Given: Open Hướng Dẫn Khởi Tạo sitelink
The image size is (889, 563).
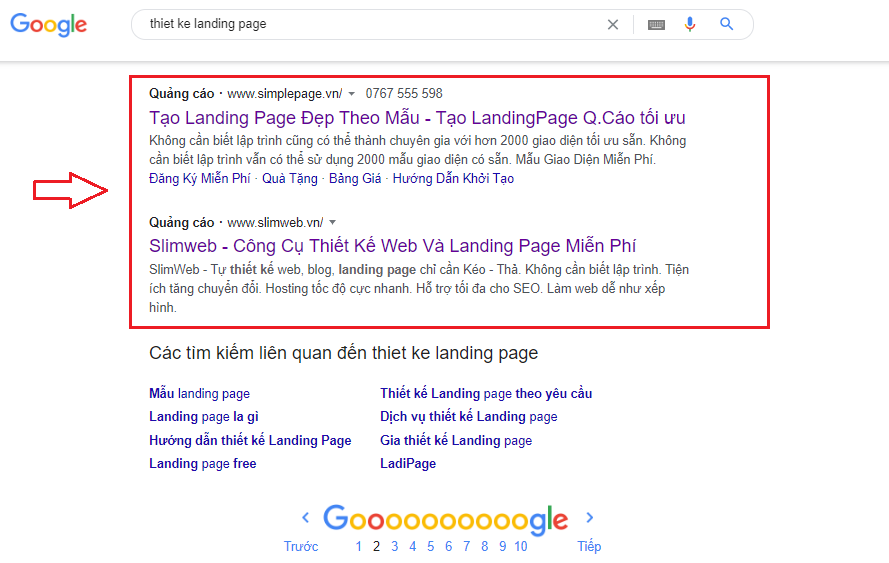Looking at the screenshot, I should [453, 179].
